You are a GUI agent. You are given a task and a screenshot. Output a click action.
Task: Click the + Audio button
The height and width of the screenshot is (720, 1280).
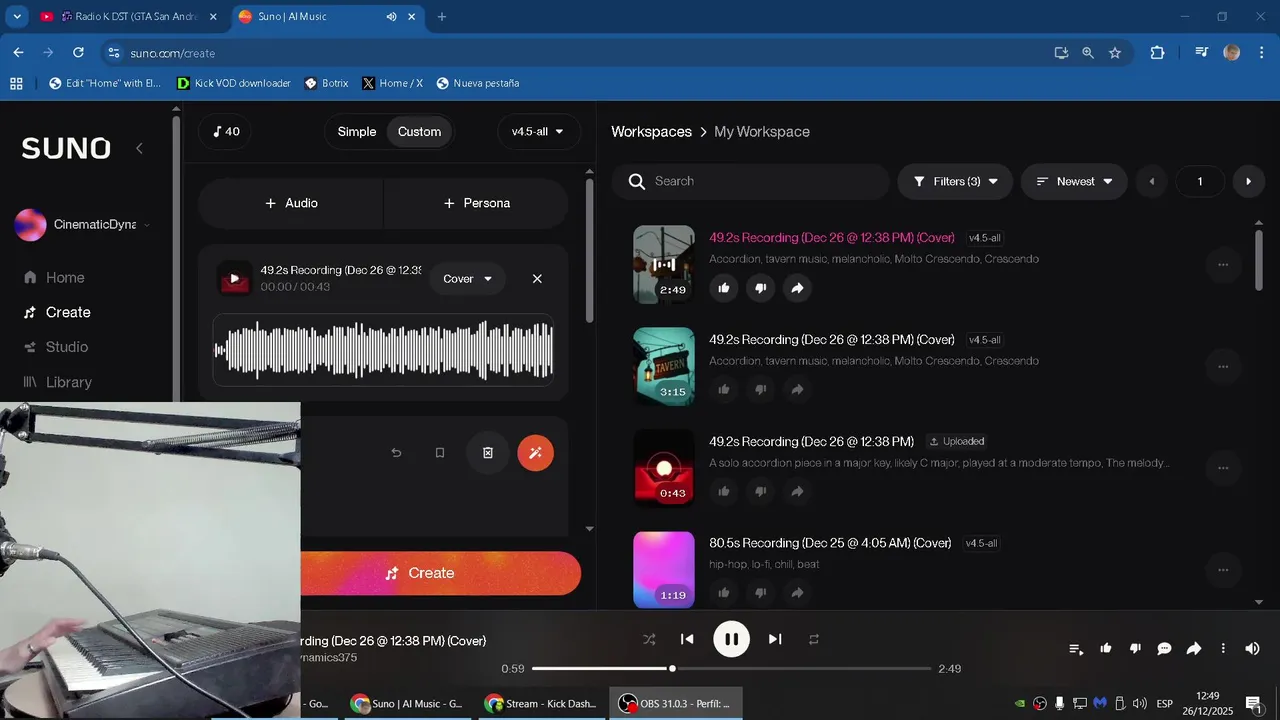[x=291, y=203]
